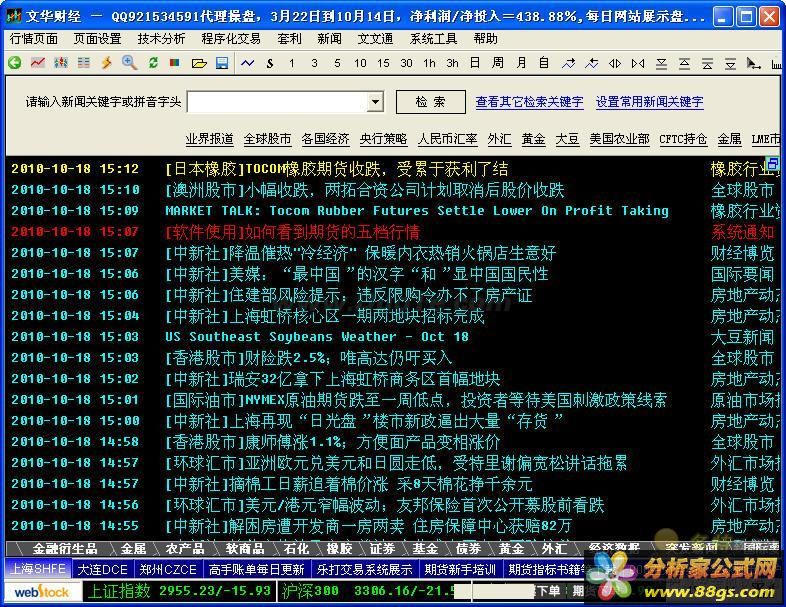
Task: Open the 外汇 news category link
Action: (499, 139)
